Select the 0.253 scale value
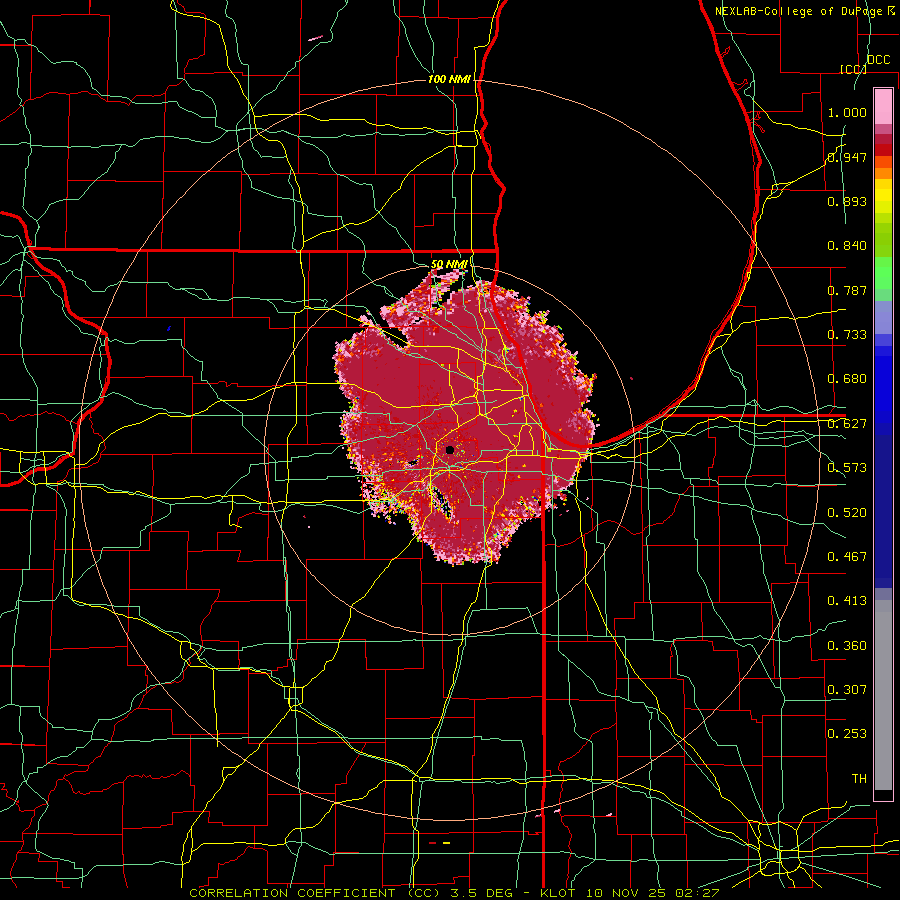 coord(847,734)
